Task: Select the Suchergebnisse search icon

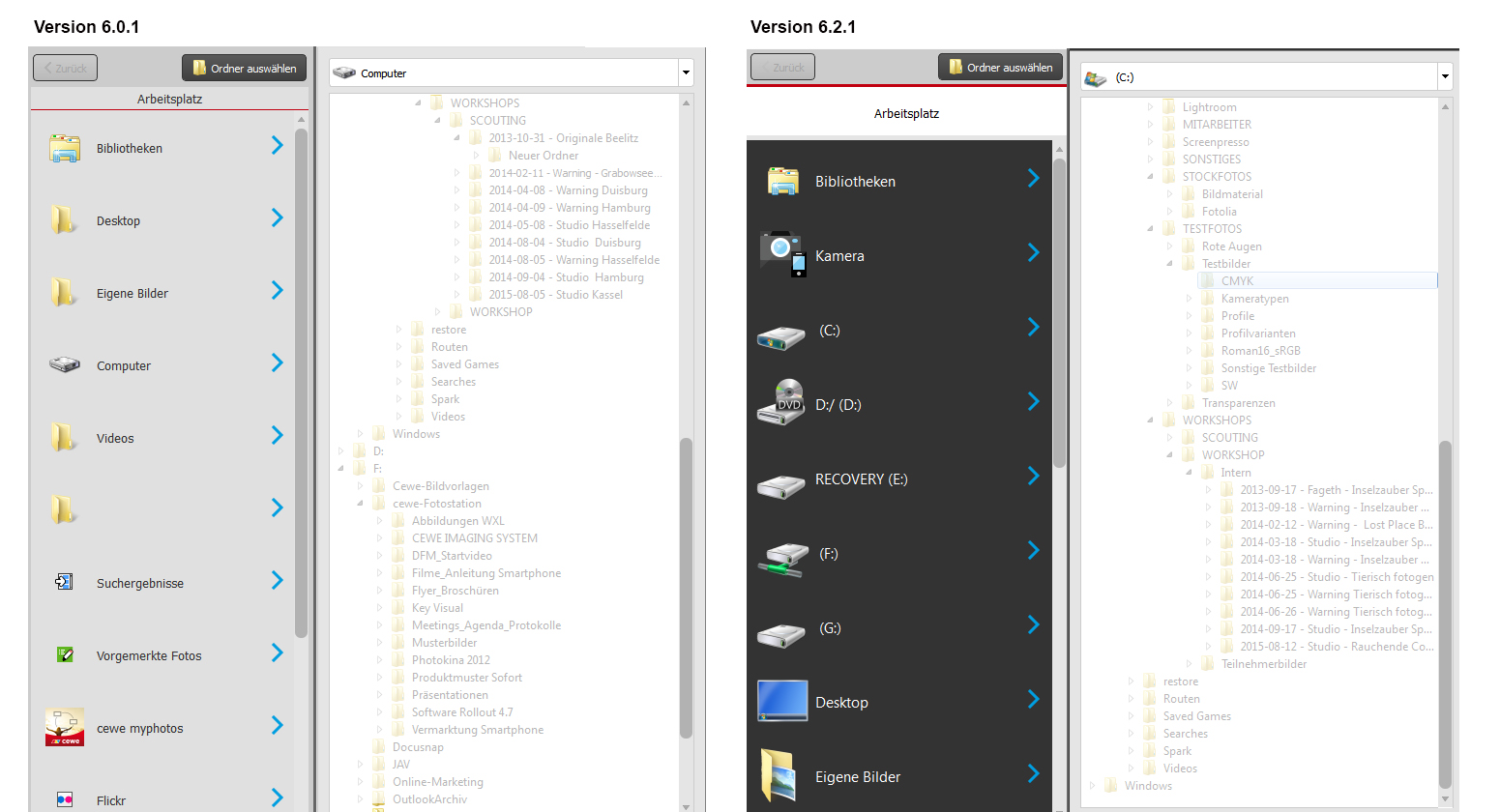Action: pos(65,582)
